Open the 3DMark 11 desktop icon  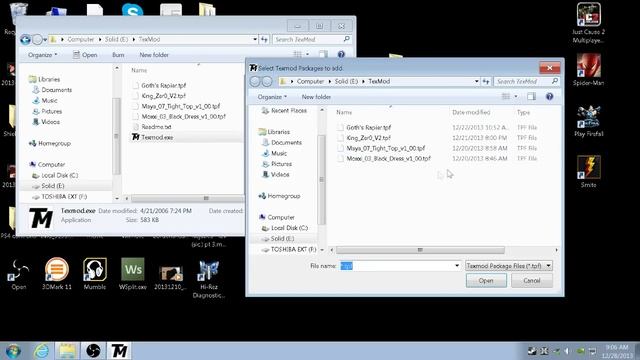pyautogui.click(x=57, y=274)
